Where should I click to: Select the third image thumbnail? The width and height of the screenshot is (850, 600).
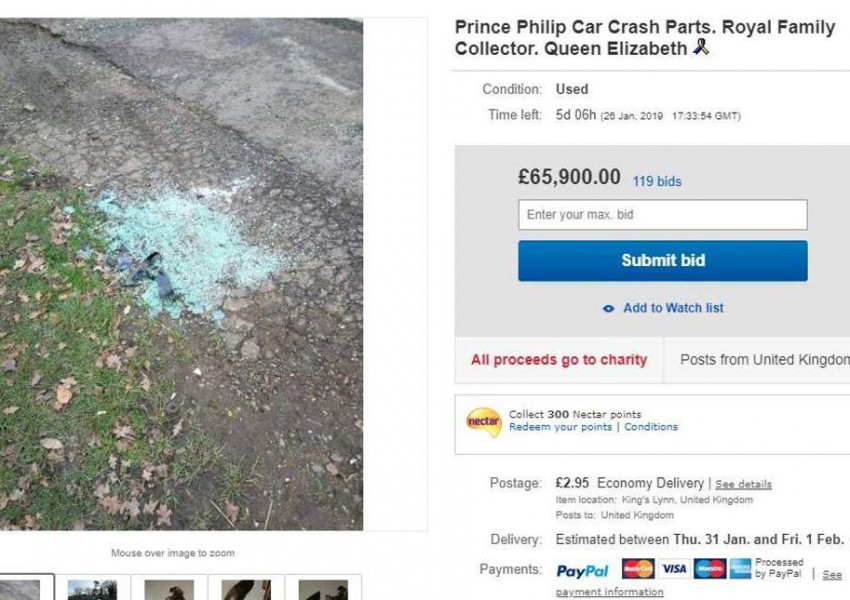tap(169, 588)
